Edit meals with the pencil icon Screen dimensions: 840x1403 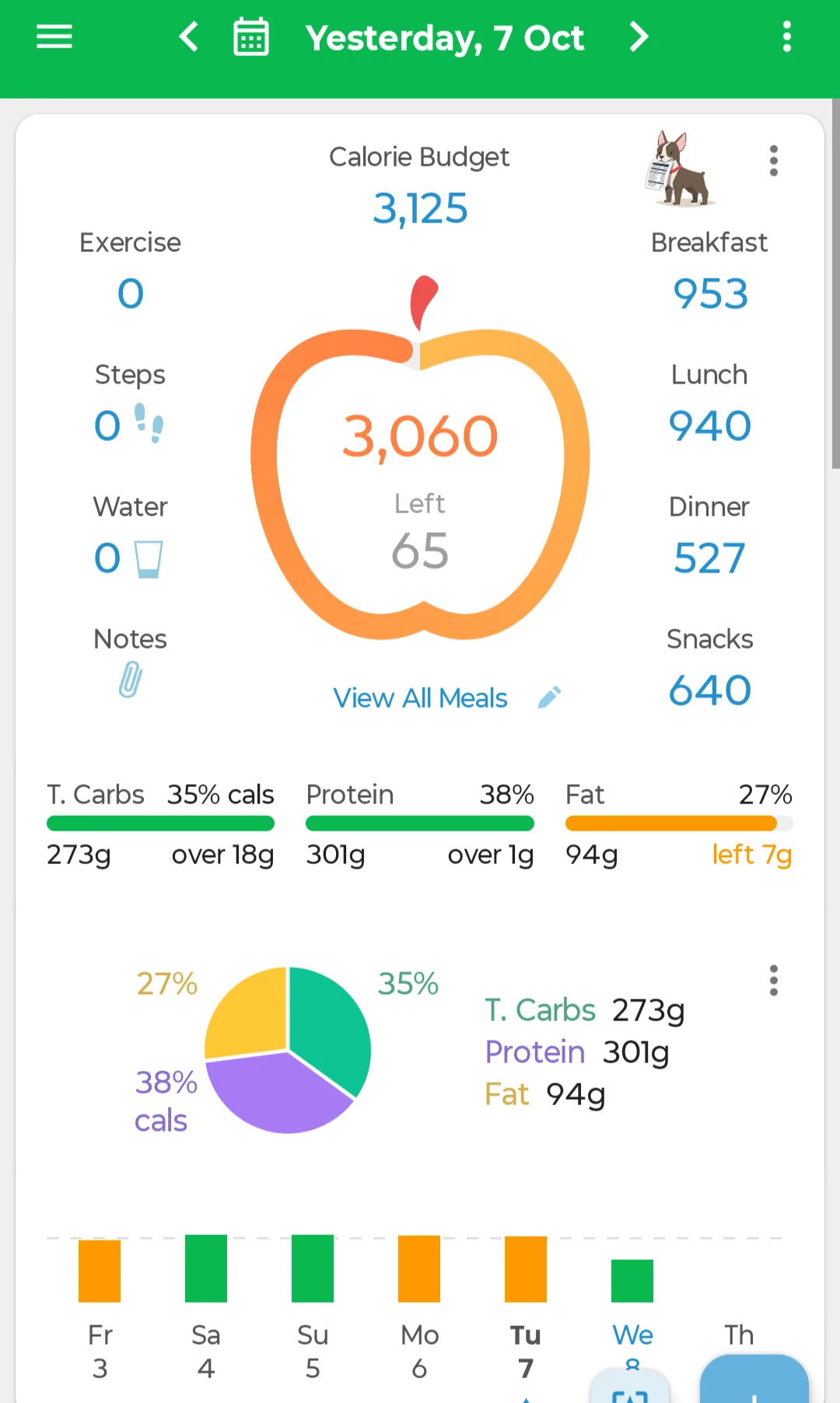pyautogui.click(x=549, y=698)
